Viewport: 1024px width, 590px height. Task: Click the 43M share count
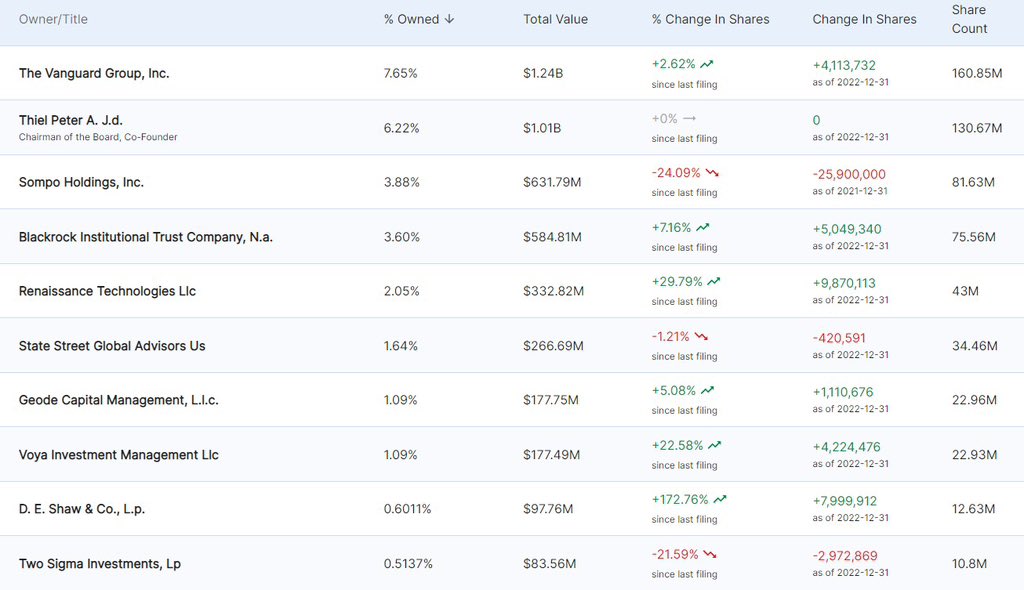click(965, 291)
